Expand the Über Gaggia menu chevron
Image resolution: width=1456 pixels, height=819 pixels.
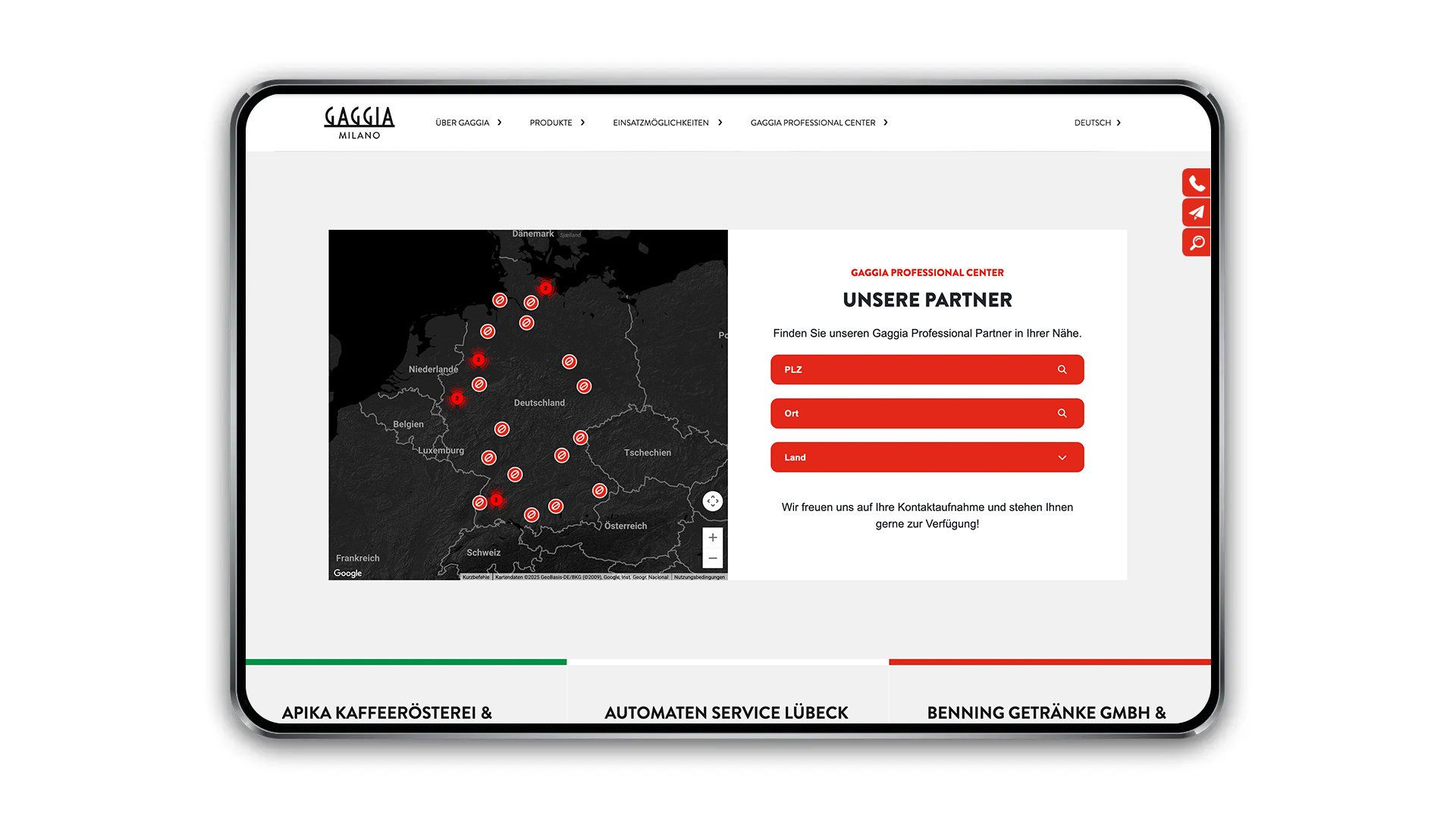click(x=499, y=123)
